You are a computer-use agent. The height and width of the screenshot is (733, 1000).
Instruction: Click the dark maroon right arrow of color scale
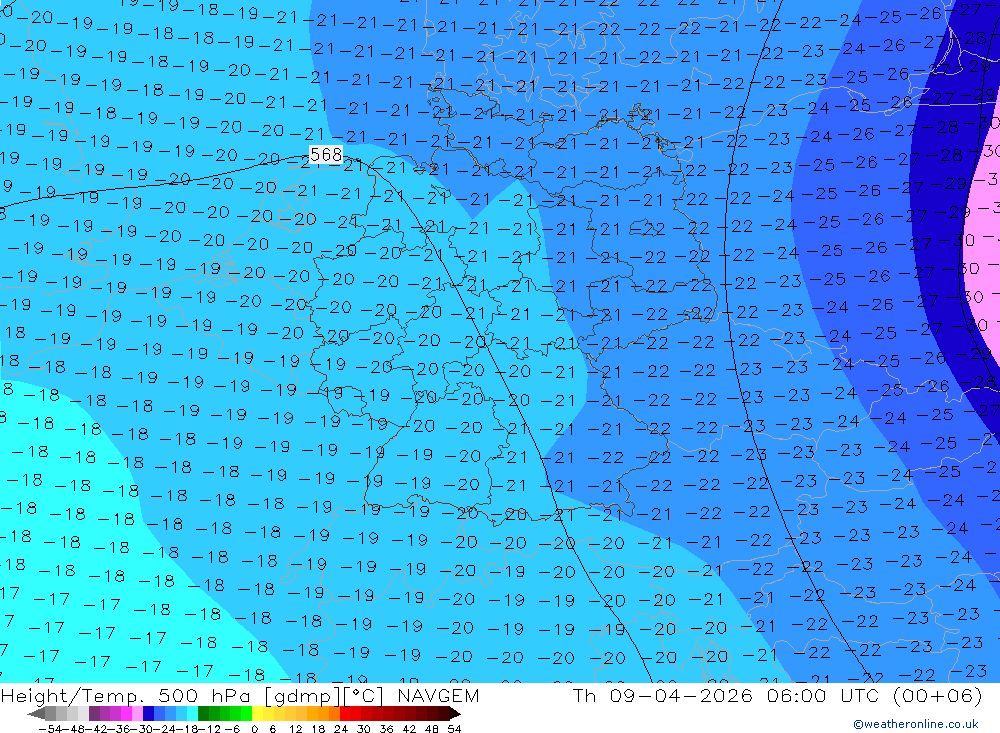pos(455,714)
